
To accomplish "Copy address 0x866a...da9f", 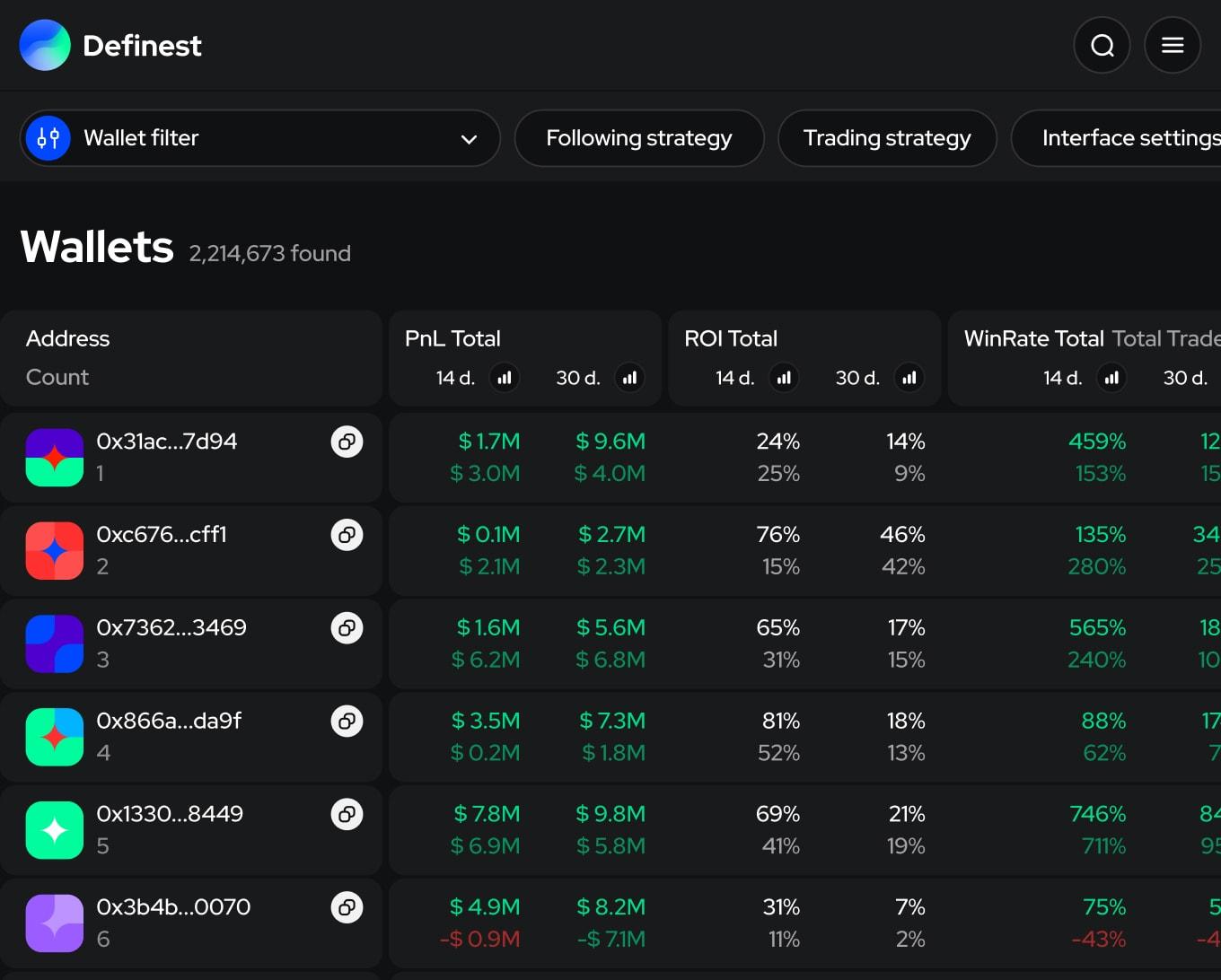I will (347, 721).
